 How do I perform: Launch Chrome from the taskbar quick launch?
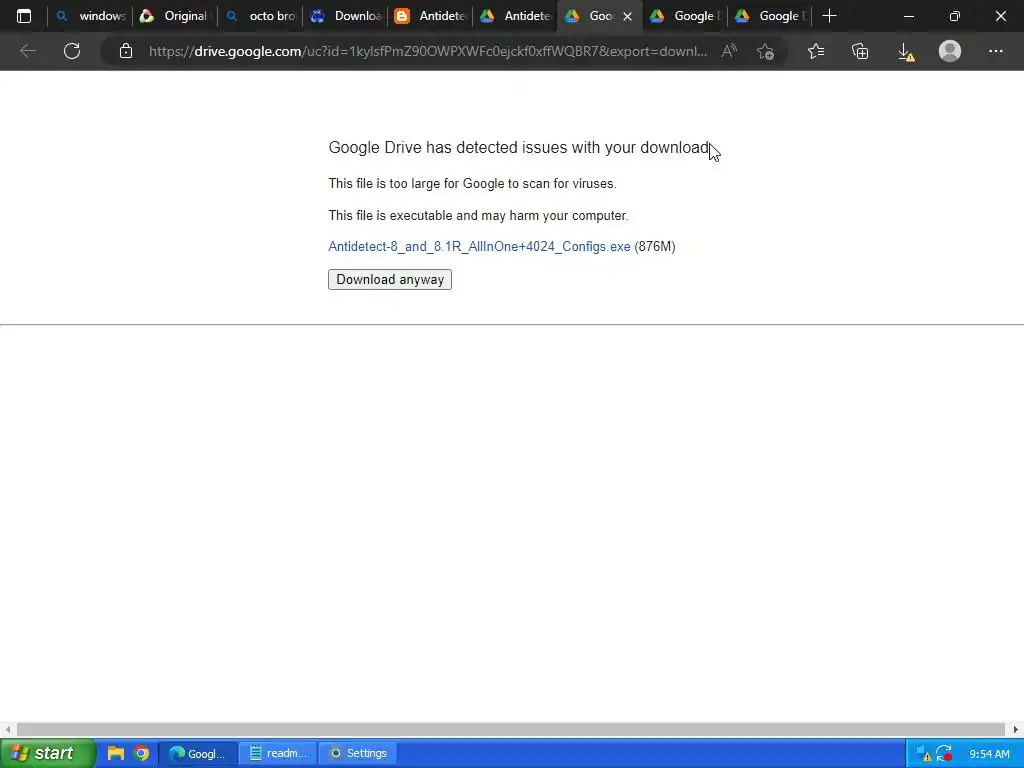tap(141, 753)
